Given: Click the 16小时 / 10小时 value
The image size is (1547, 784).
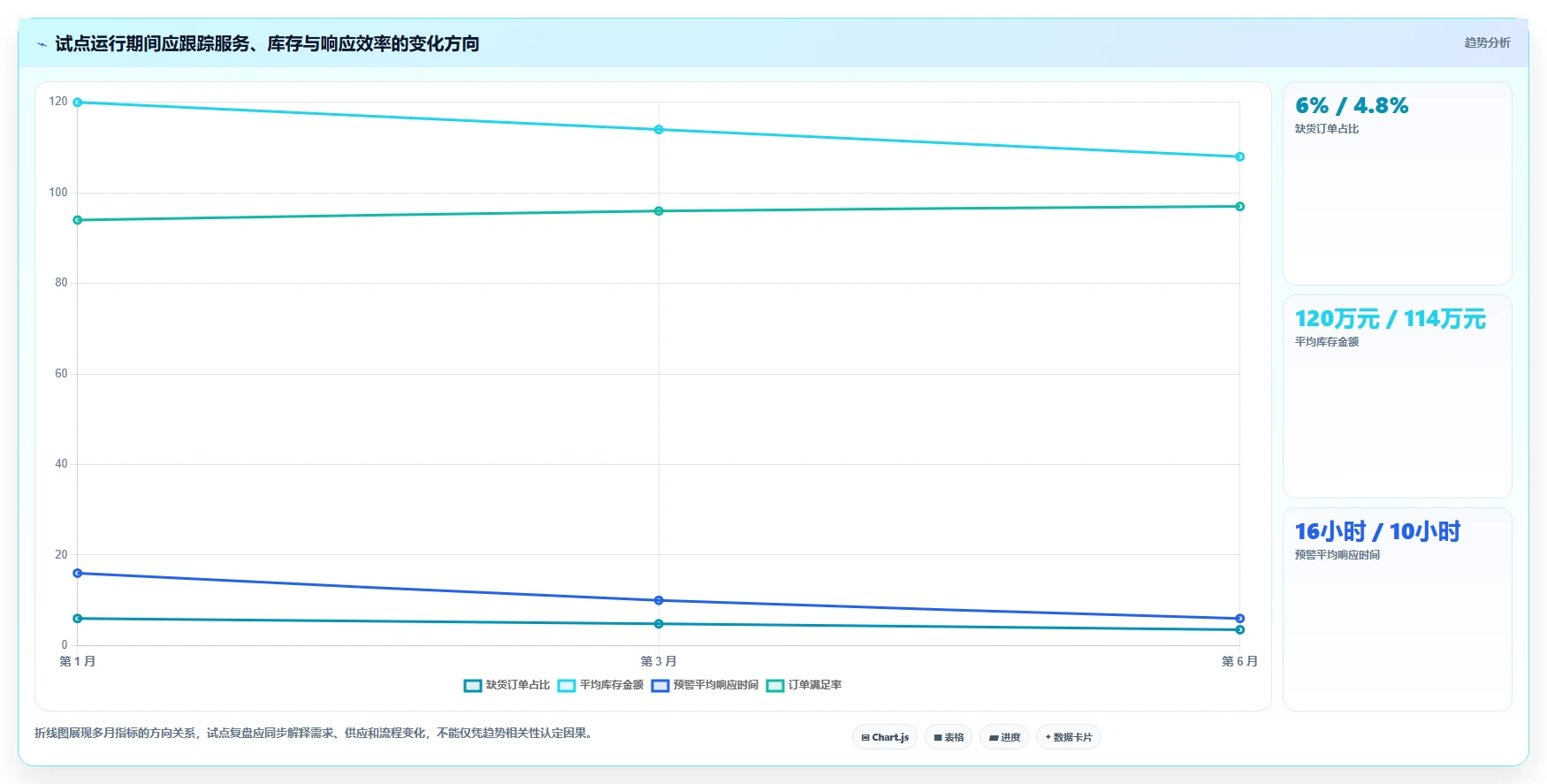Looking at the screenshot, I should tap(1377, 532).
